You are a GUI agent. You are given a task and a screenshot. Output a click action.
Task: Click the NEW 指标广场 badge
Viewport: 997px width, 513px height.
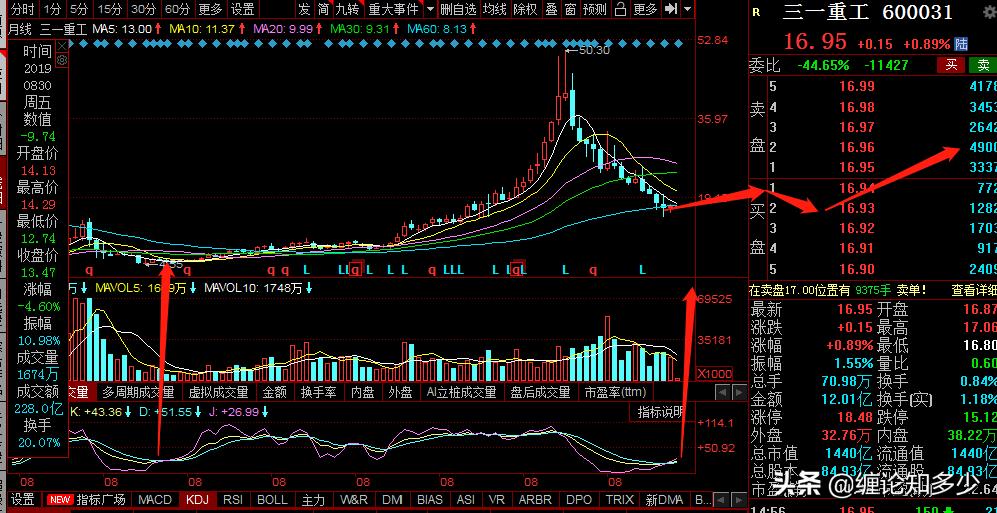60,500
